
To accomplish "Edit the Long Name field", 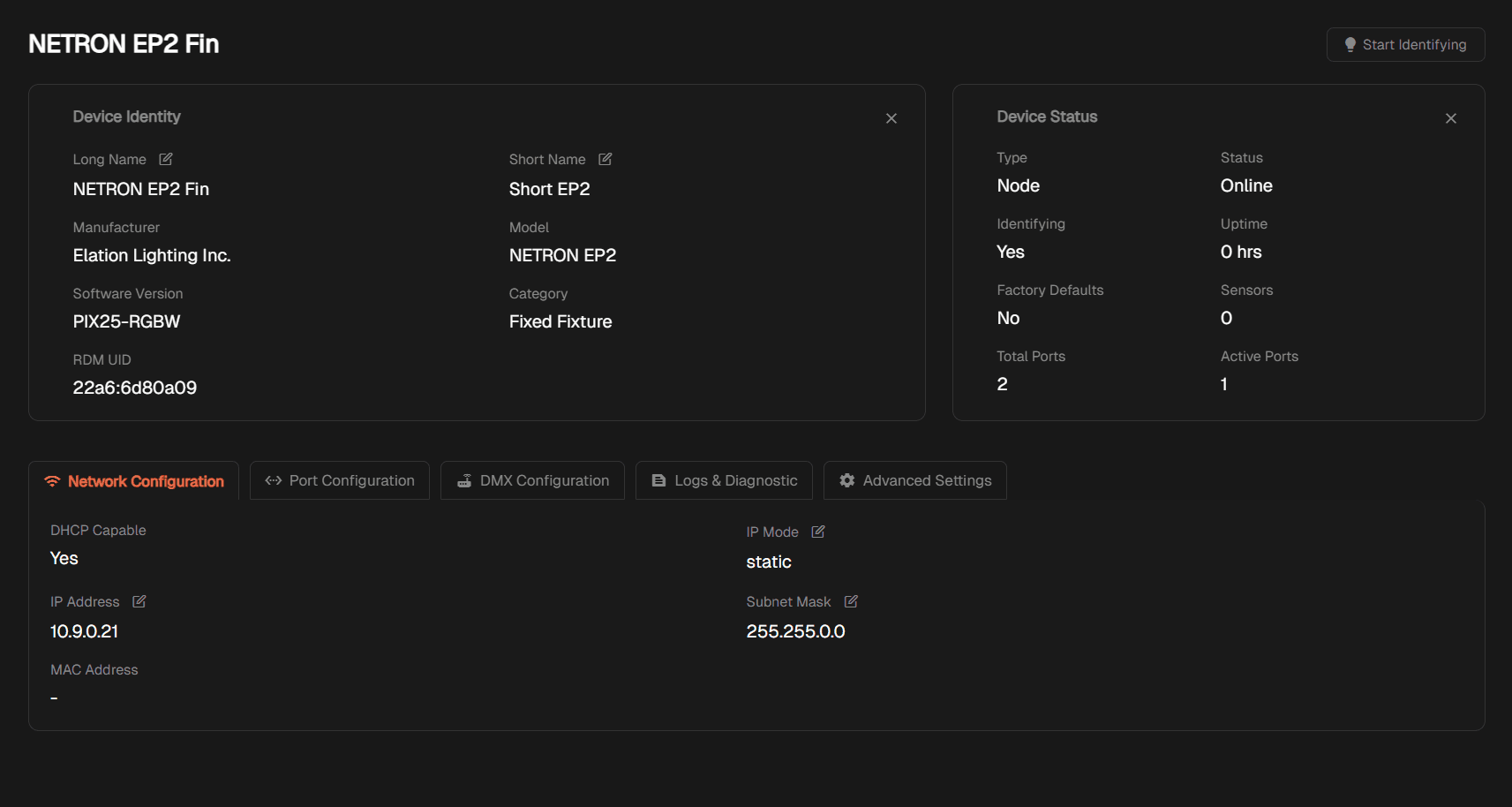I will pyautogui.click(x=165, y=159).
